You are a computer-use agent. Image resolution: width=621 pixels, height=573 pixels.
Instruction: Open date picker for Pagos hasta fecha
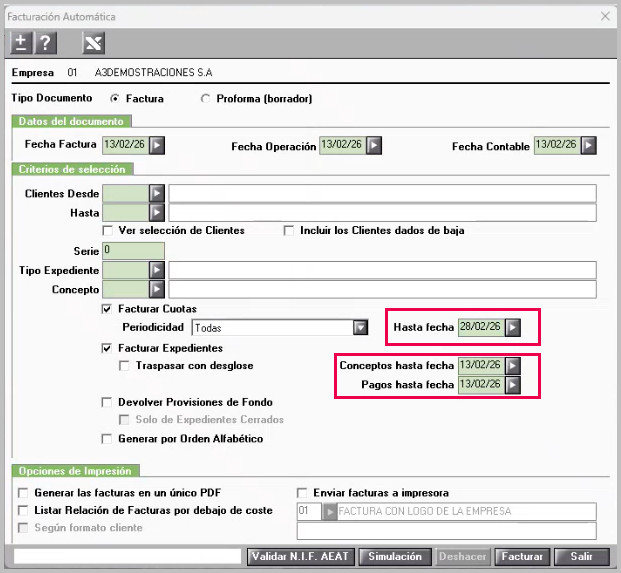click(513, 385)
